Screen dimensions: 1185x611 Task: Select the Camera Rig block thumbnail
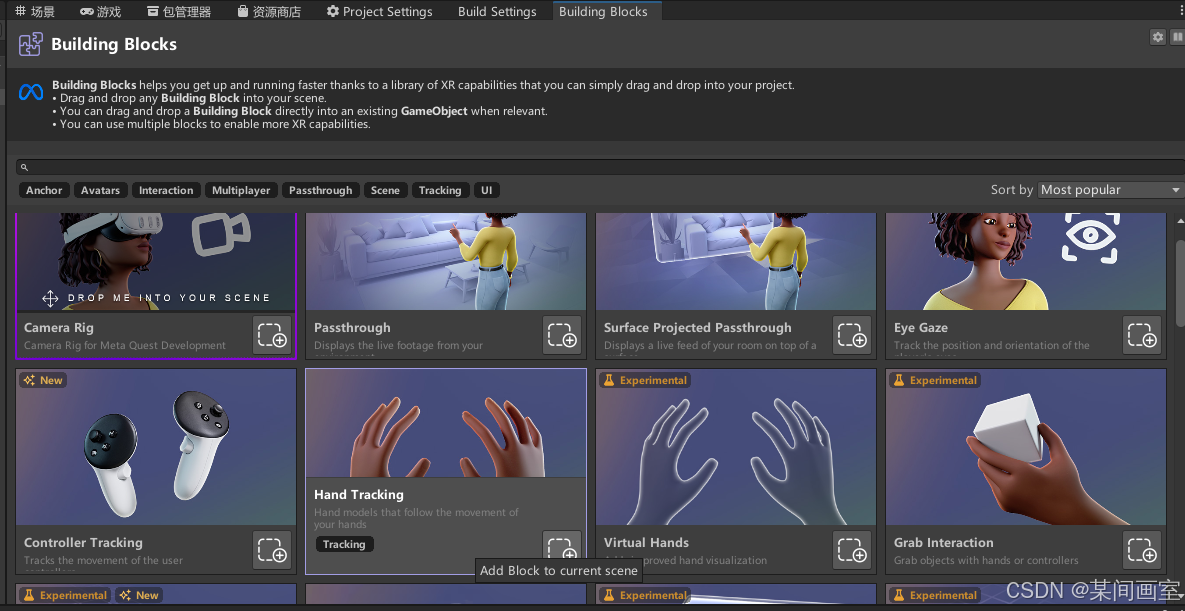pyautogui.click(x=156, y=262)
